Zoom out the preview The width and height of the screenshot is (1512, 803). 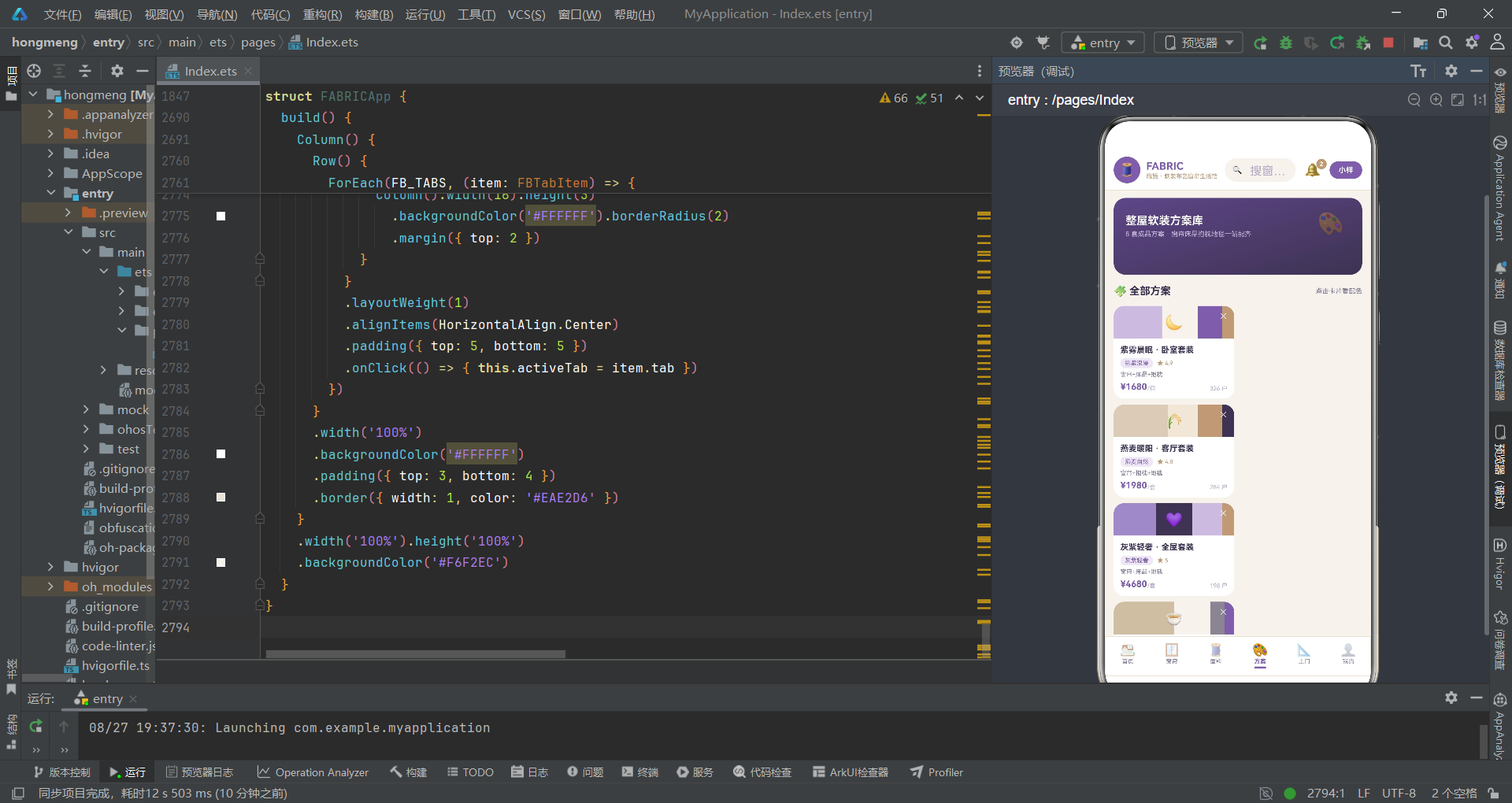[x=1414, y=100]
